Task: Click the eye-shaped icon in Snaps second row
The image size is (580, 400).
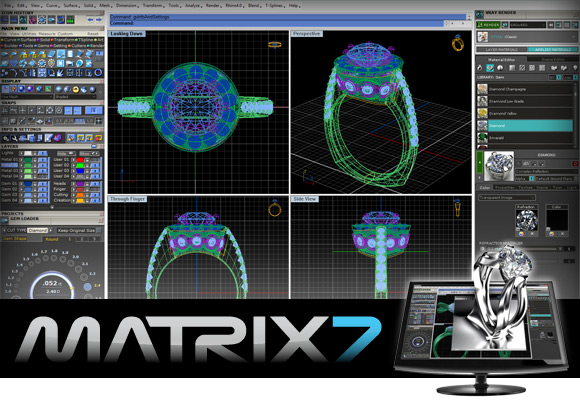Action: click(40, 121)
